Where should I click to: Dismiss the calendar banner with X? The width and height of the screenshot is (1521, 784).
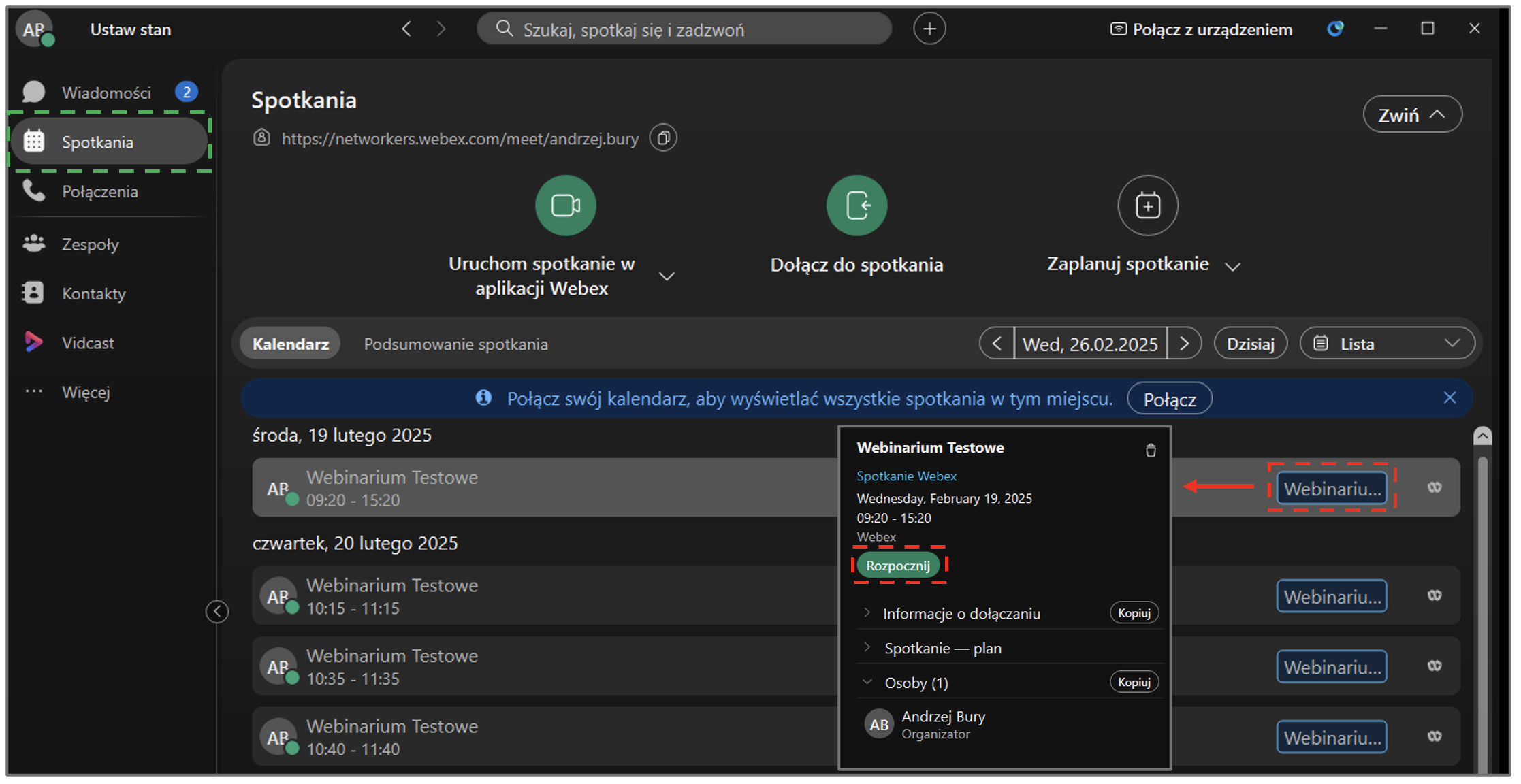point(1450,397)
